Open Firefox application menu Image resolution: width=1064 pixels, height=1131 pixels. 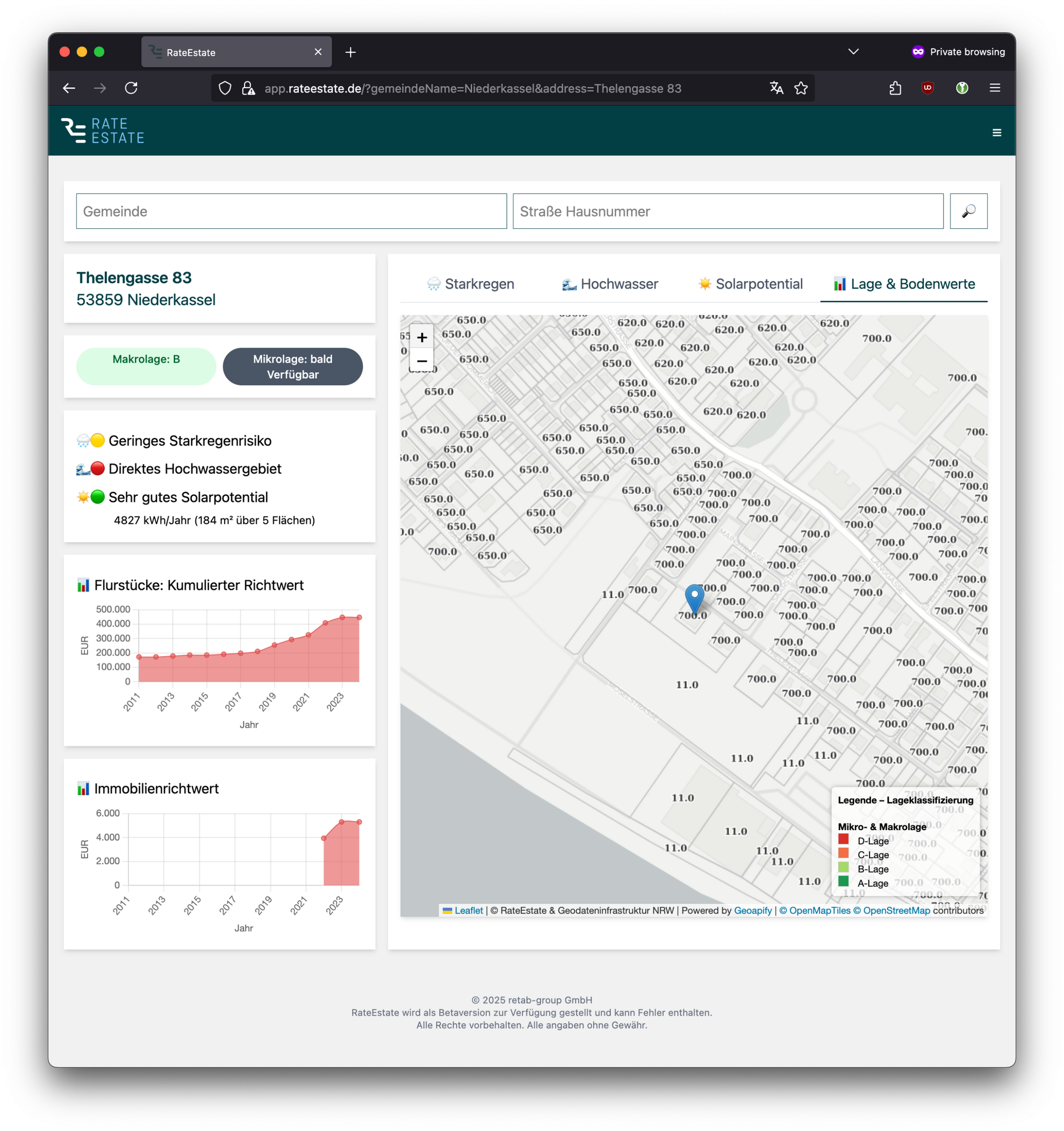tap(995, 88)
